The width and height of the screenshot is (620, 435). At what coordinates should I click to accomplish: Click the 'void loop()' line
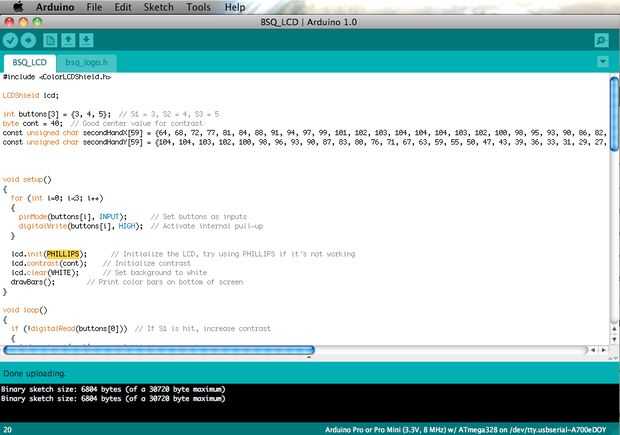25,310
